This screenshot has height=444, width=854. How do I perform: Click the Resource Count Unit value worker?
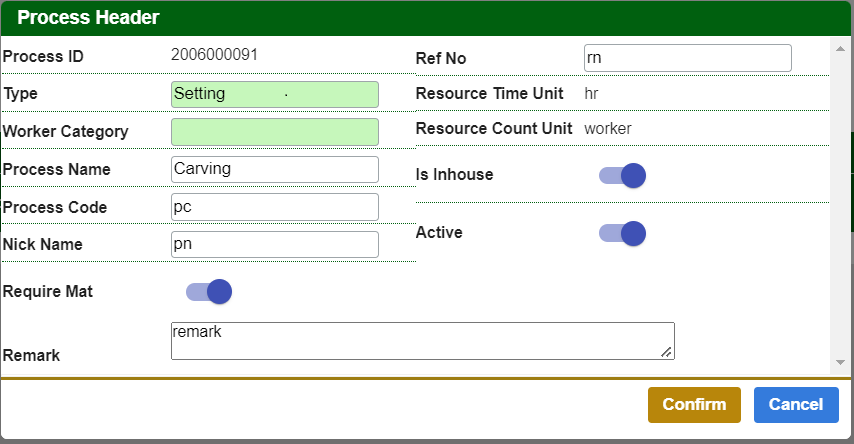pyautogui.click(x=608, y=128)
